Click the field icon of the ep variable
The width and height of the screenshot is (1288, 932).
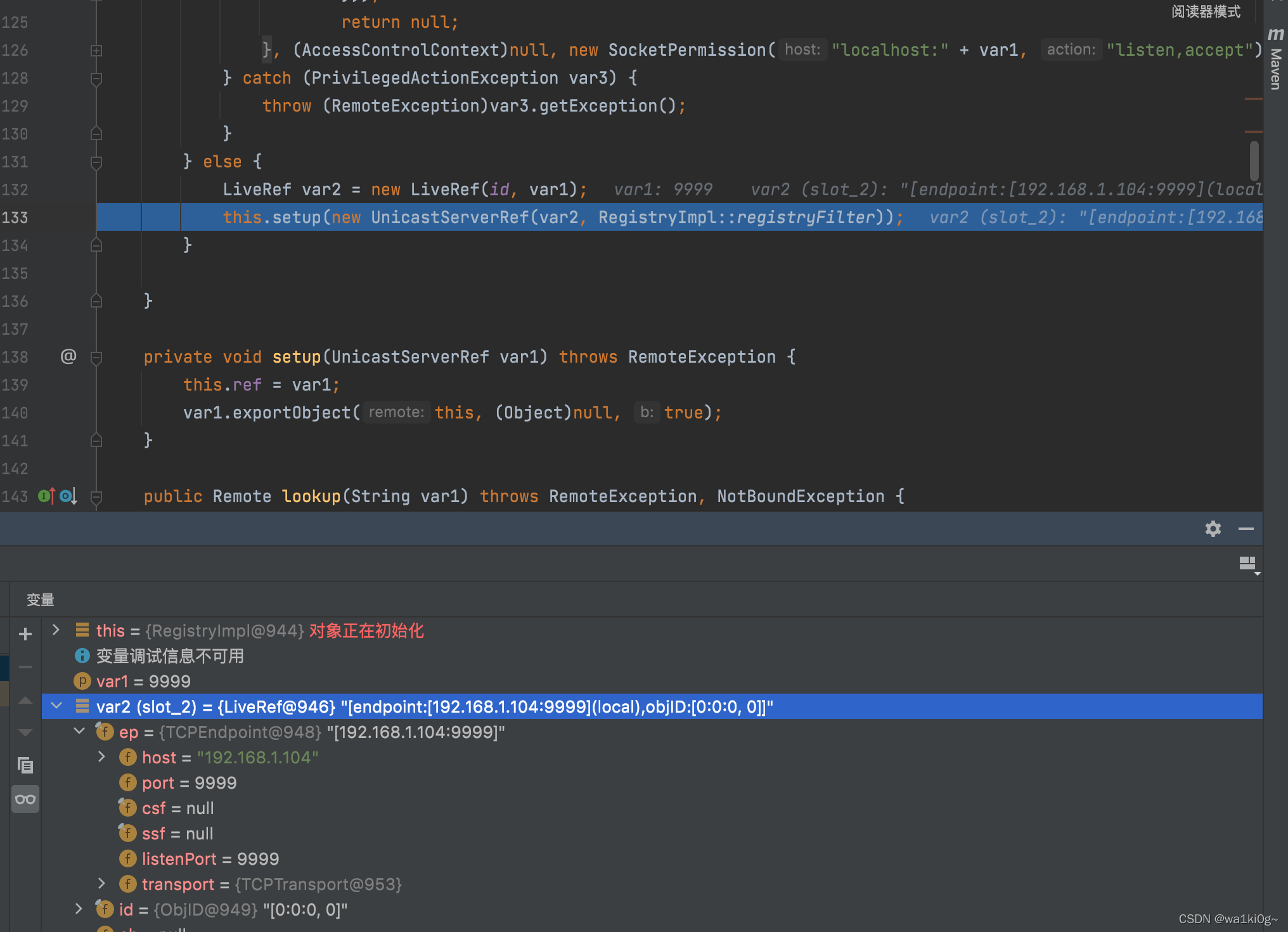pyautogui.click(x=105, y=732)
